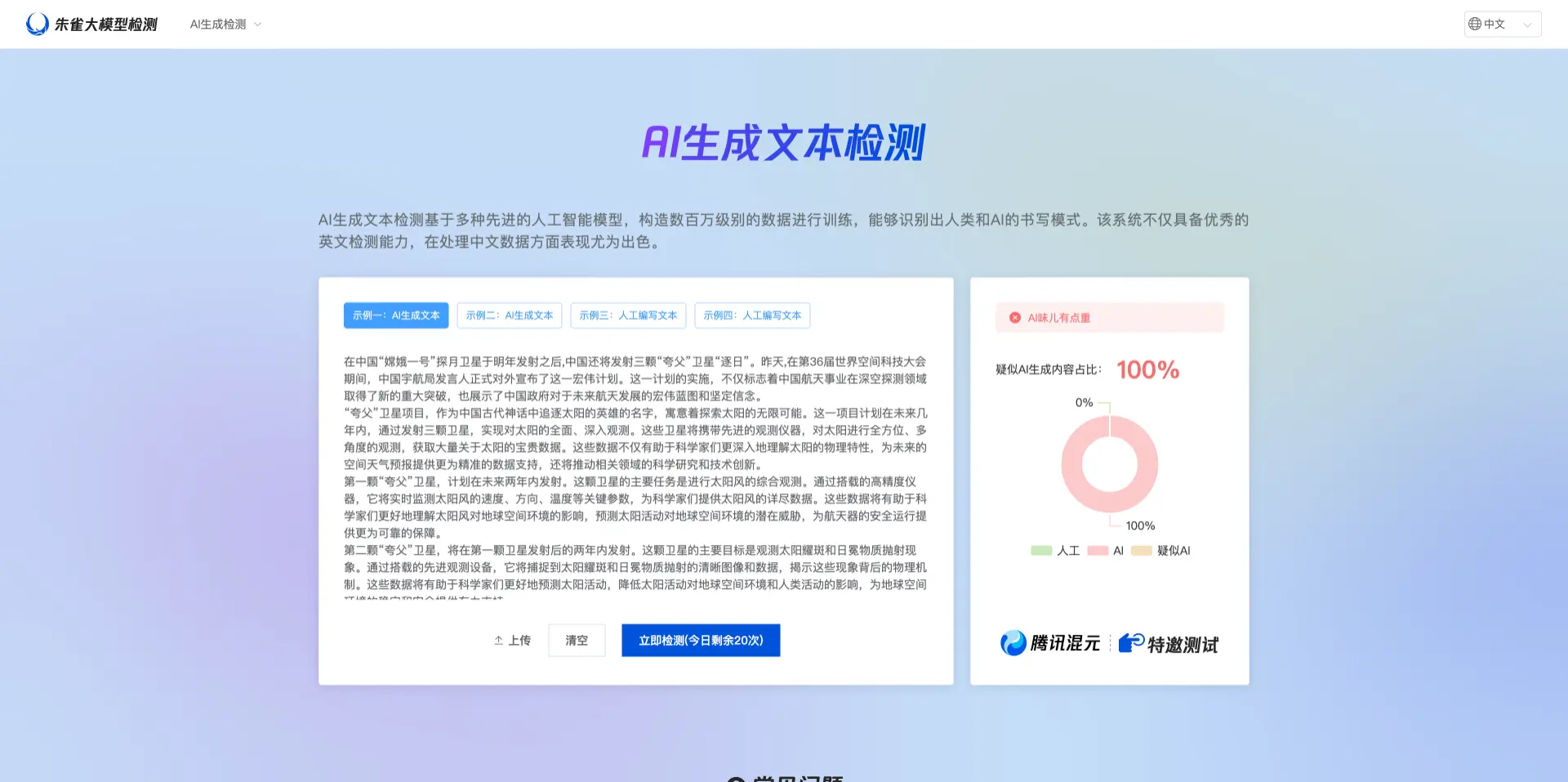Click the red error icon in alert

click(1014, 318)
